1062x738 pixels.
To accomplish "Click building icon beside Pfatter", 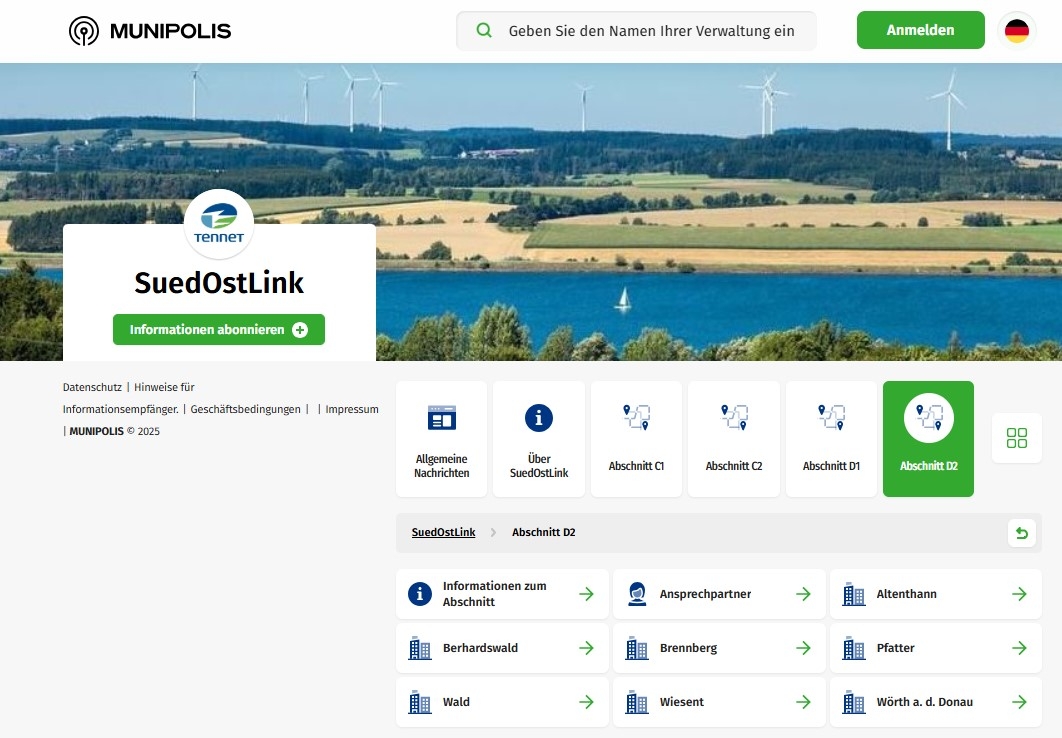I will point(853,648).
